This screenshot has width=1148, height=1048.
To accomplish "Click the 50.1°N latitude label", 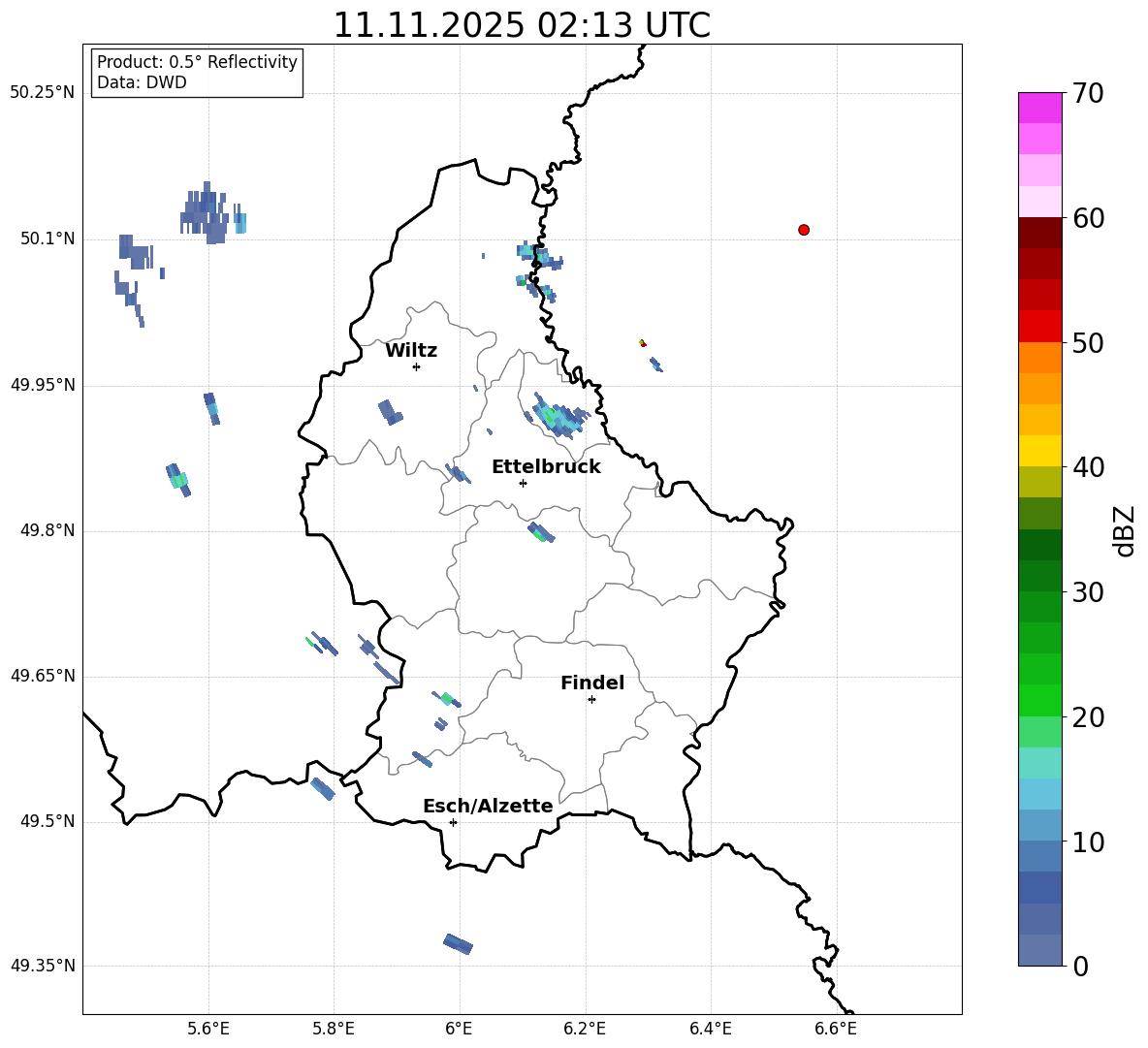I will click(48, 239).
